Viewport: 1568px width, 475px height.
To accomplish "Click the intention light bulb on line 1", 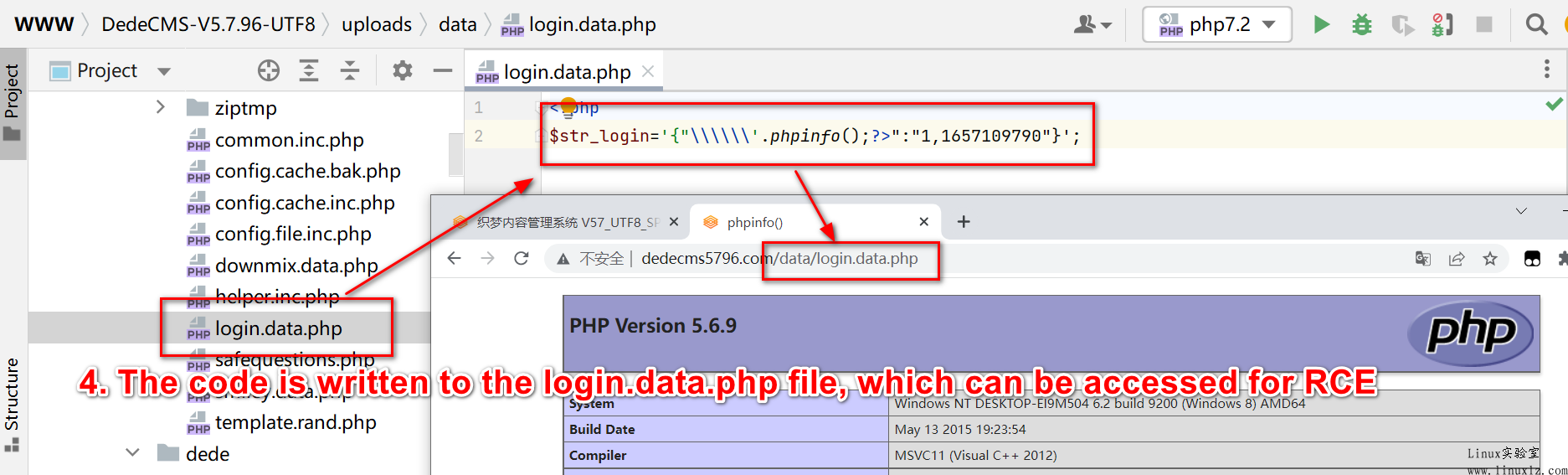I will click(x=568, y=106).
